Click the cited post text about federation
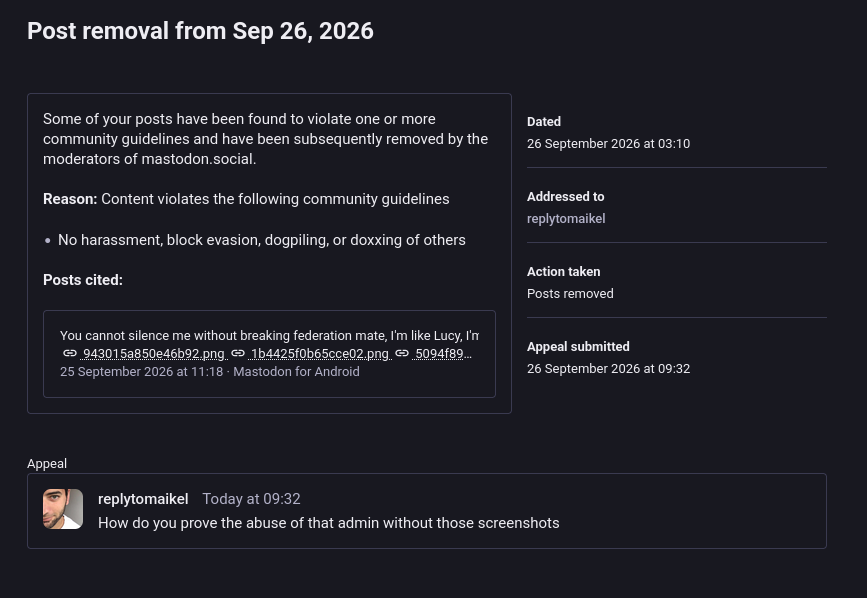Image resolution: width=867 pixels, height=598 pixels. click(x=269, y=335)
